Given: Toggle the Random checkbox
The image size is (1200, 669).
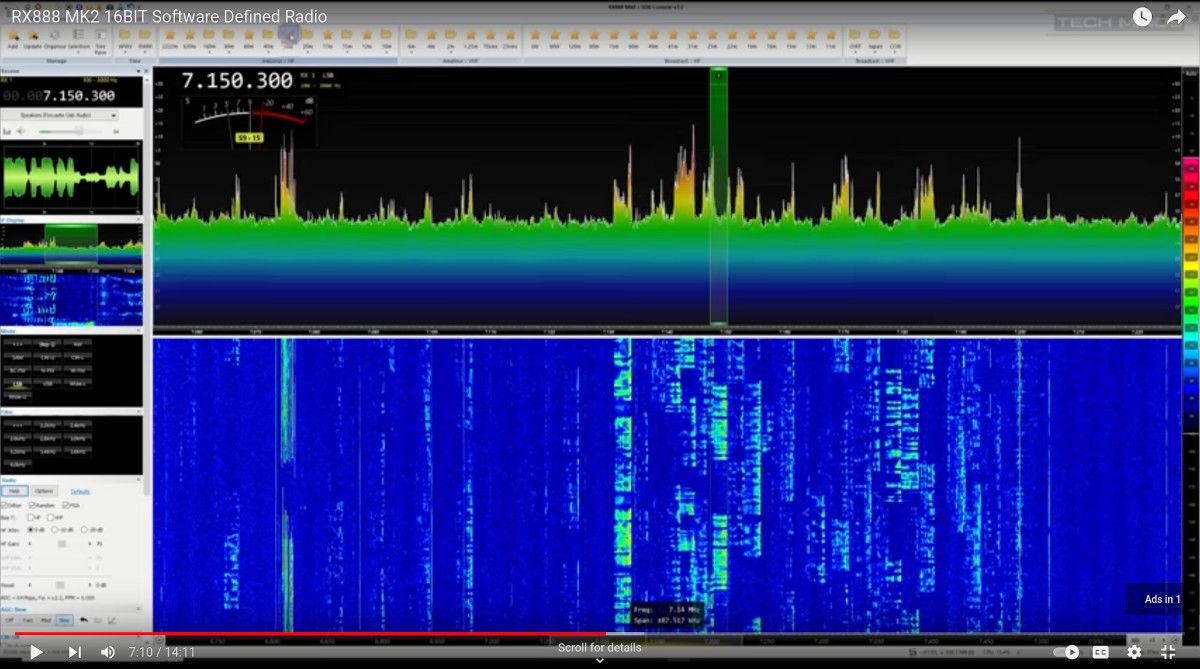Looking at the screenshot, I should pos(32,505).
